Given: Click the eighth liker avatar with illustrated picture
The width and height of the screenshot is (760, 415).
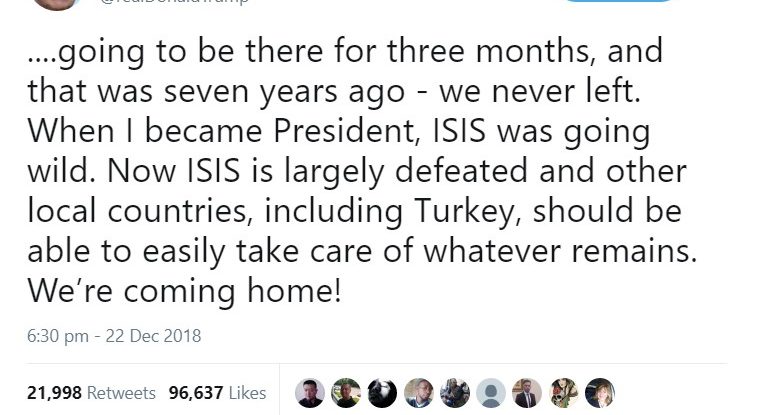Looking at the screenshot, I should point(563,391).
